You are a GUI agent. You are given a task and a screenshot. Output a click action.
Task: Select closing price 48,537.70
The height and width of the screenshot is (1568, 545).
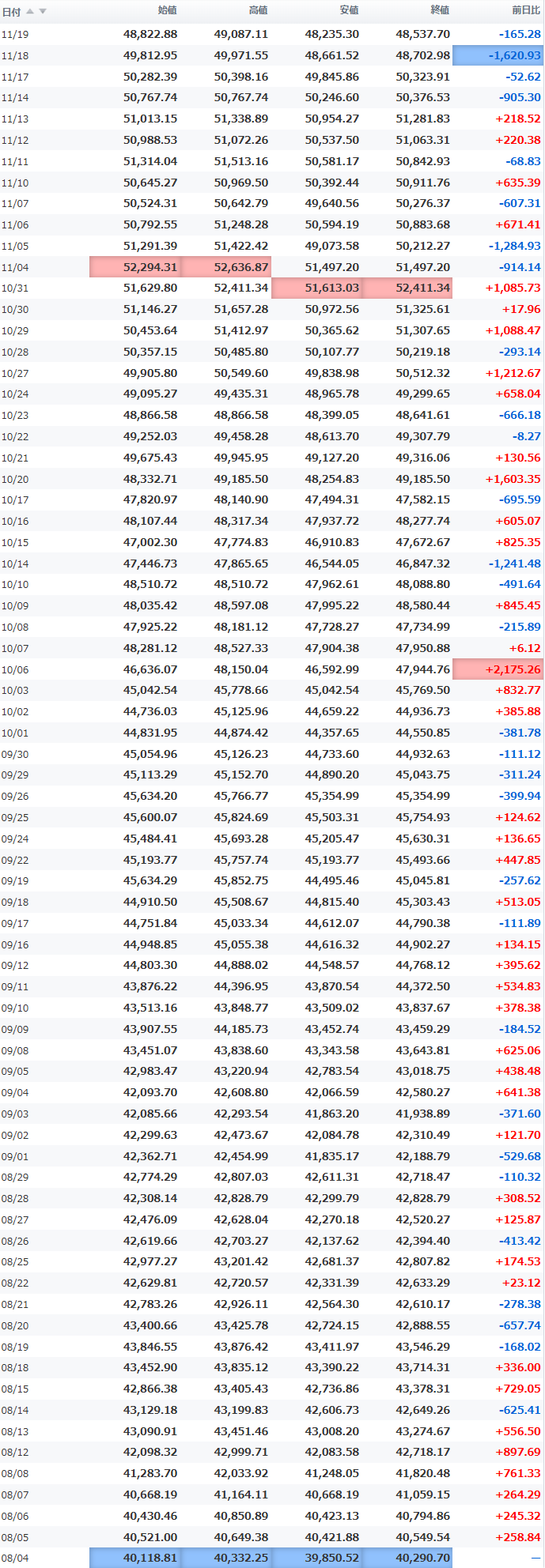coord(422,35)
